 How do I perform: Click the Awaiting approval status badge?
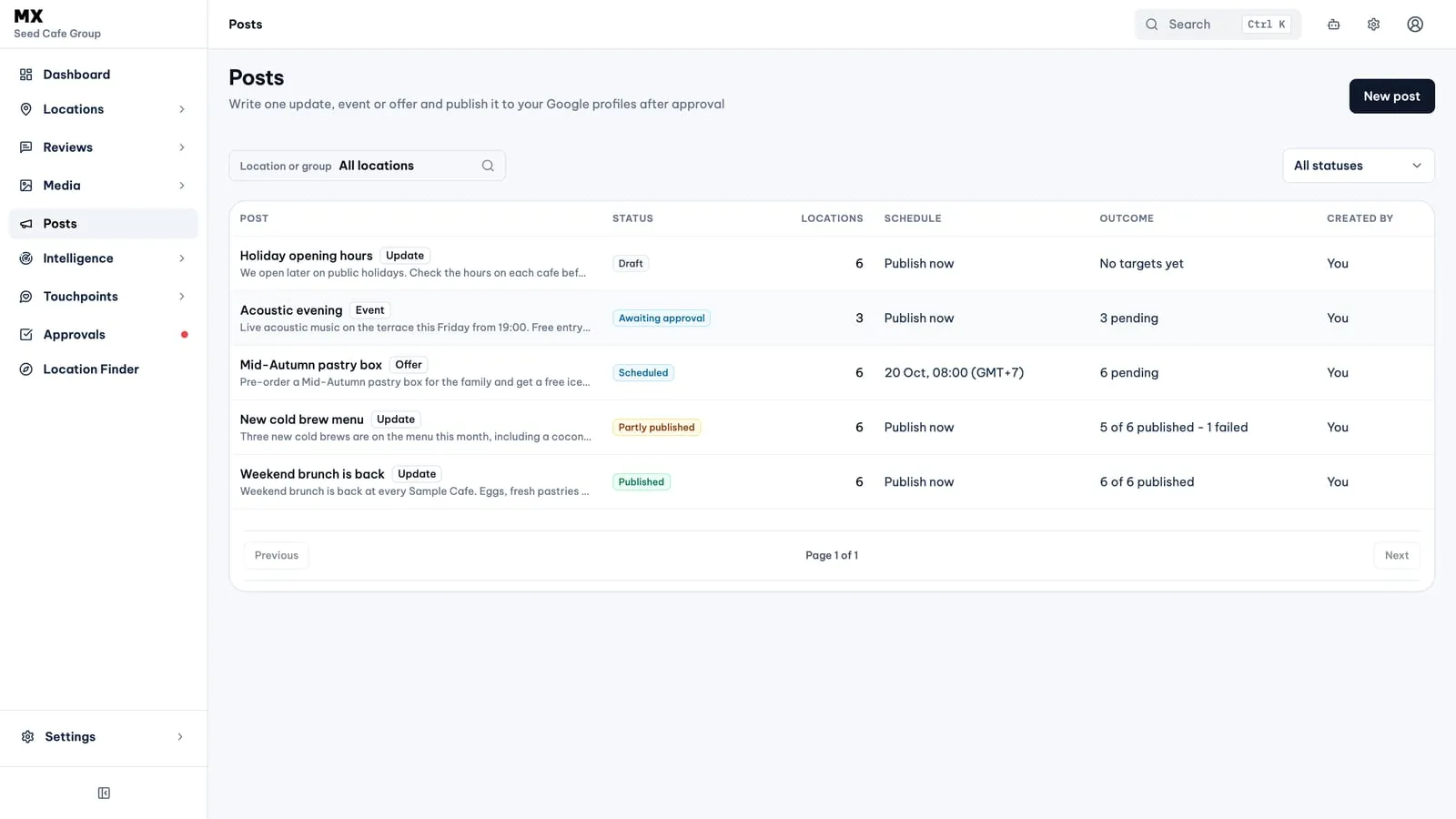tap(662, 318)
